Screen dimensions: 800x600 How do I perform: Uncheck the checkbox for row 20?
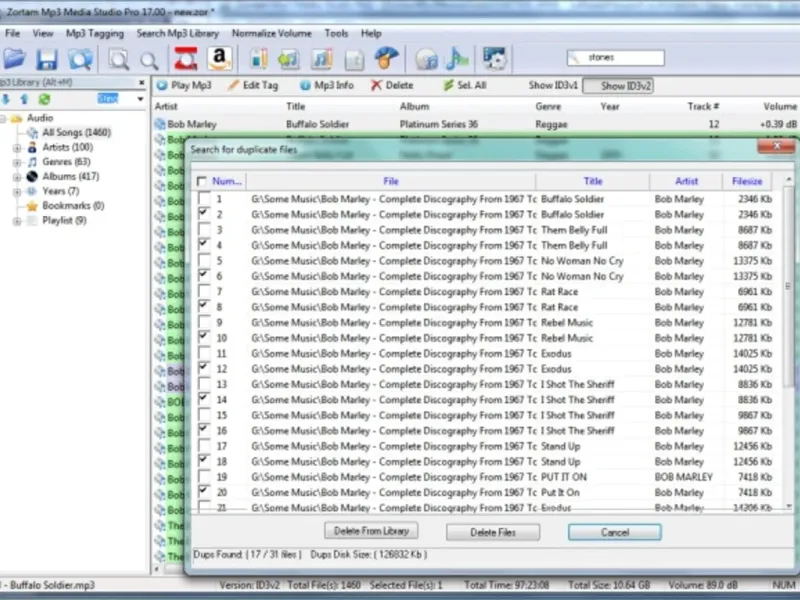click(204, 491)
